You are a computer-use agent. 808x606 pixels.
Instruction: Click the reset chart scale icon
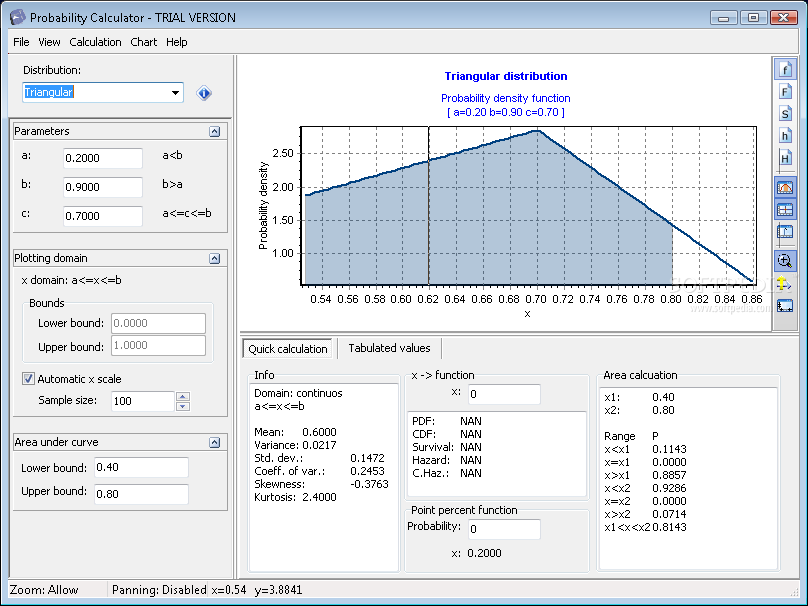[x=785, y=306]
